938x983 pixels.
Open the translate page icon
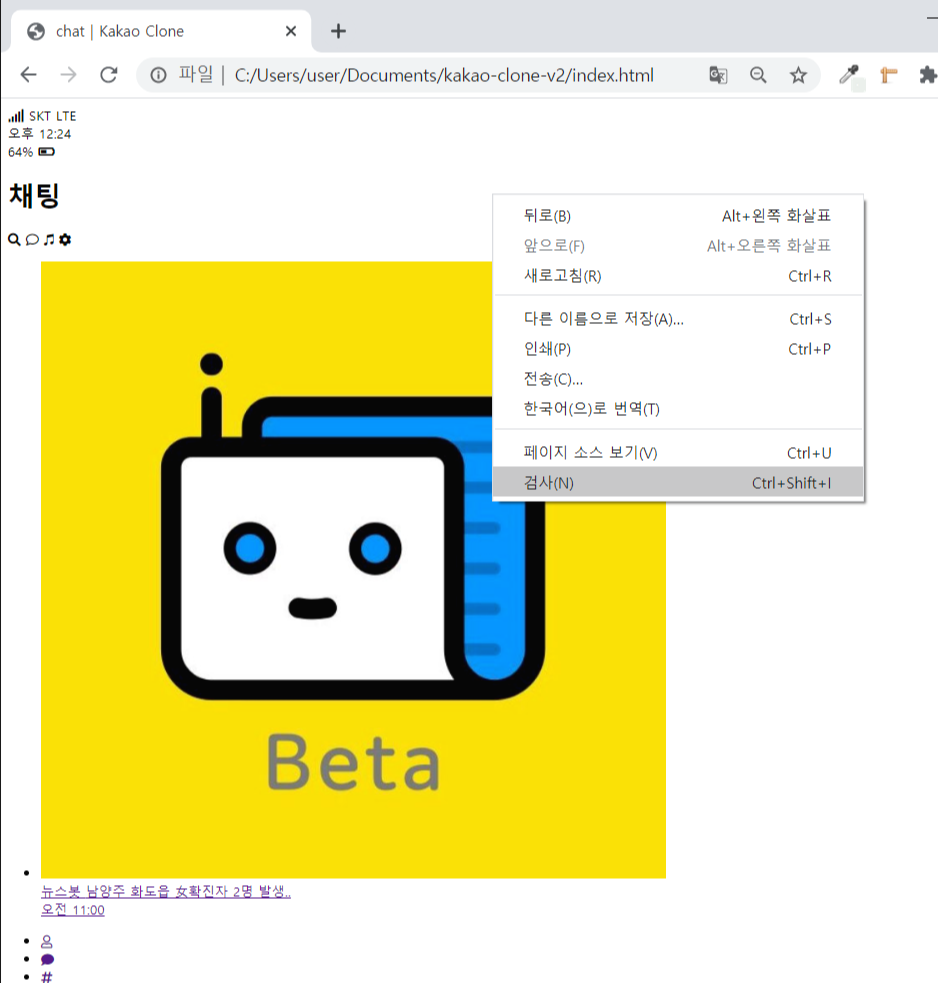(x=718, y=75)
